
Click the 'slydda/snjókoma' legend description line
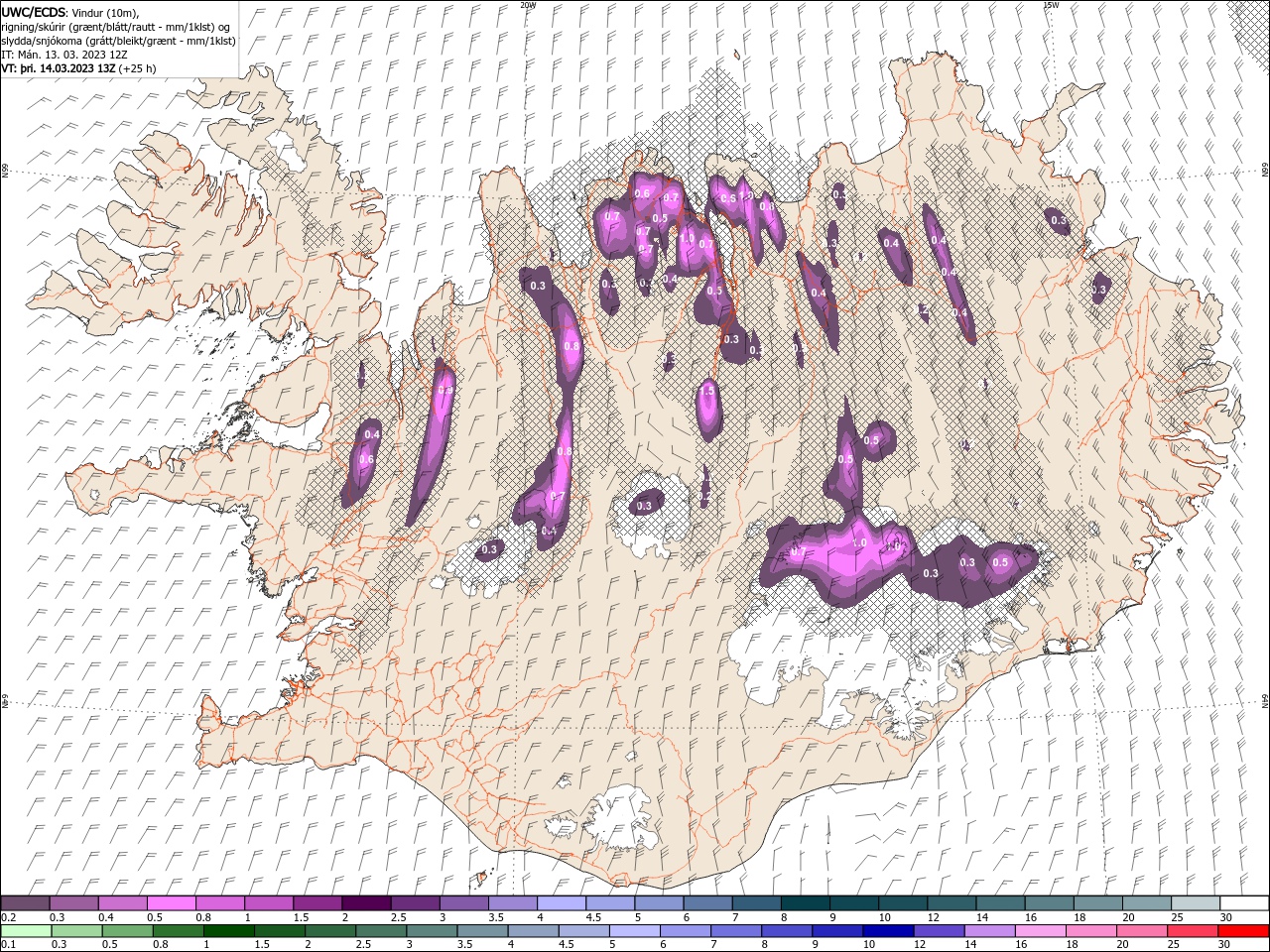(118, 41)
